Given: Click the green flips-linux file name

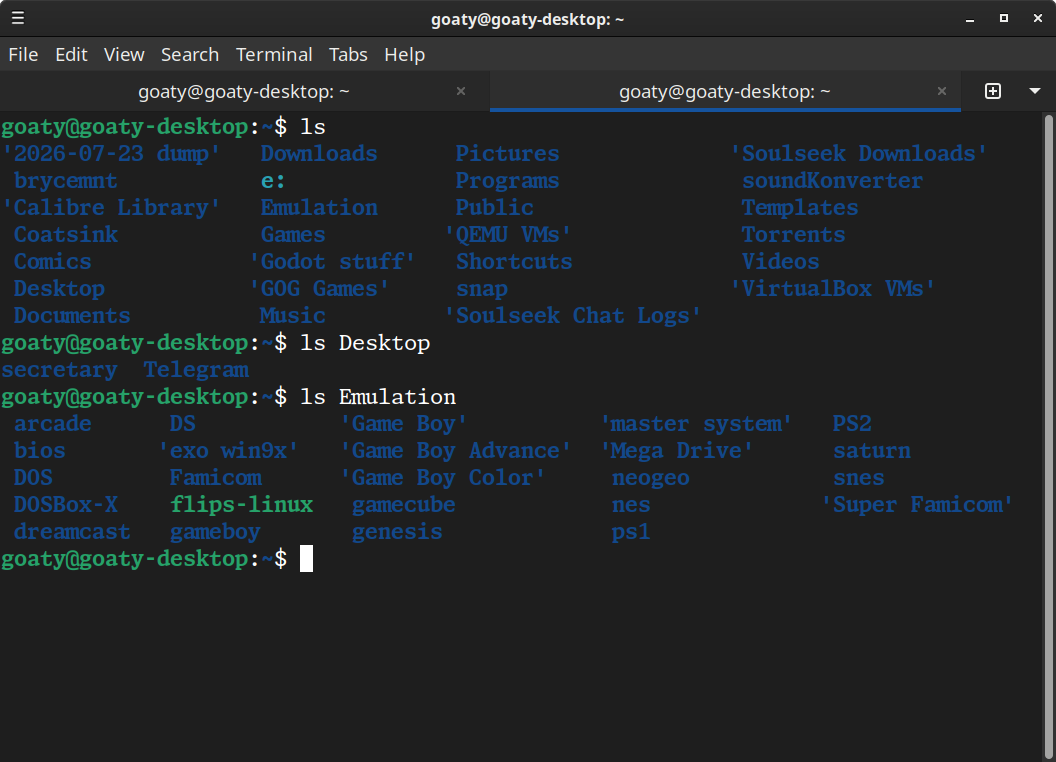Looking at the screenshot, I should [x=241, y=504].
